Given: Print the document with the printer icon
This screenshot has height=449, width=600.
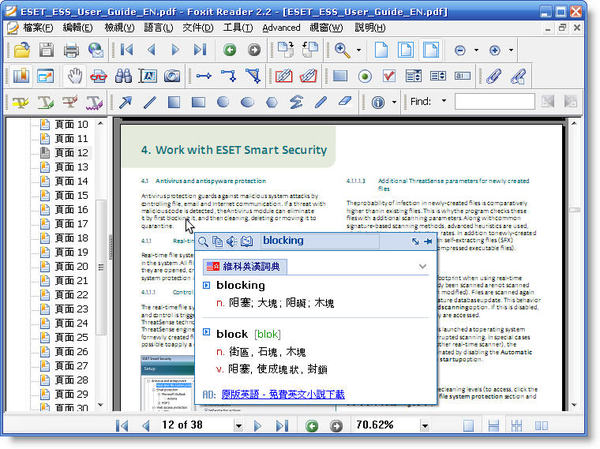Looking at the screenshot, I should (x=71, y=50).
